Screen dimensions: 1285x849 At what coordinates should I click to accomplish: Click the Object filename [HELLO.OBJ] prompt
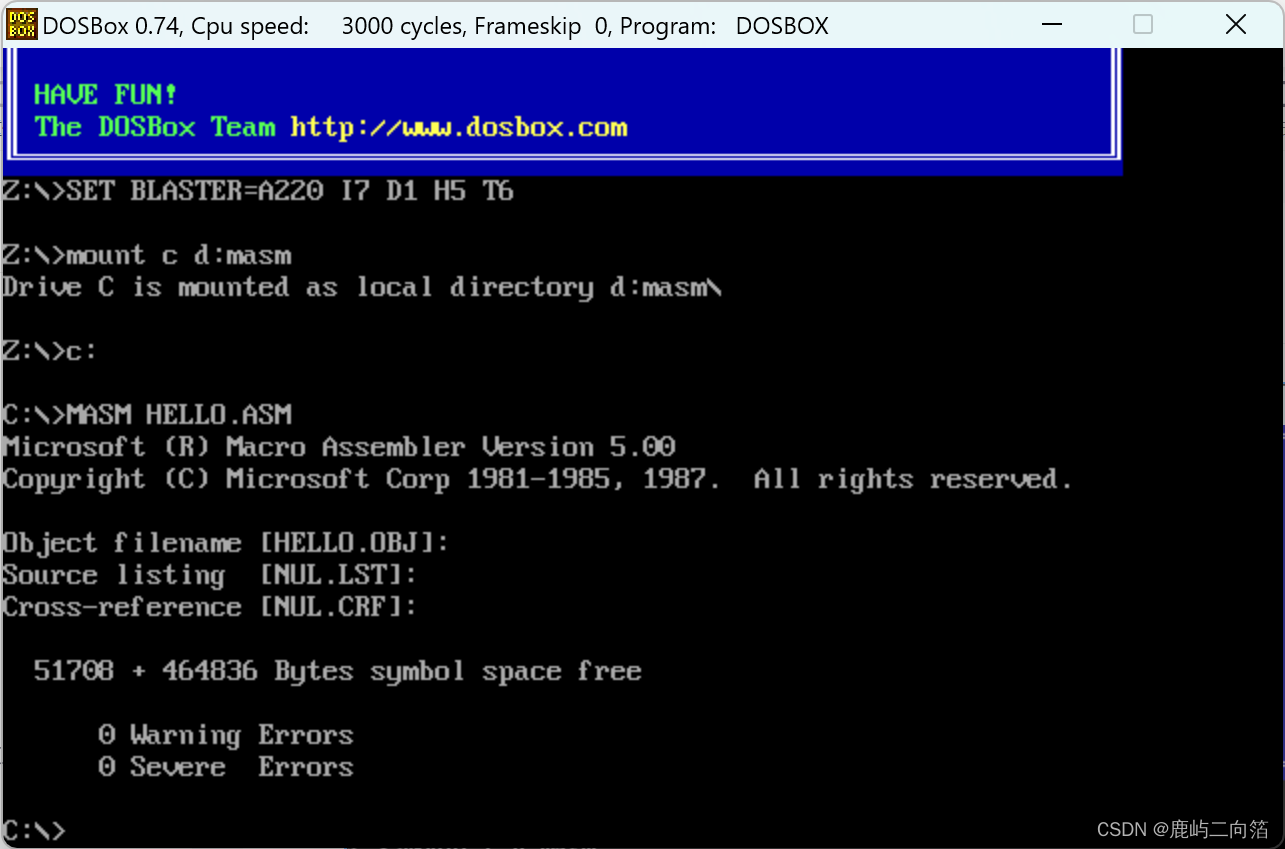click(225, 542)
